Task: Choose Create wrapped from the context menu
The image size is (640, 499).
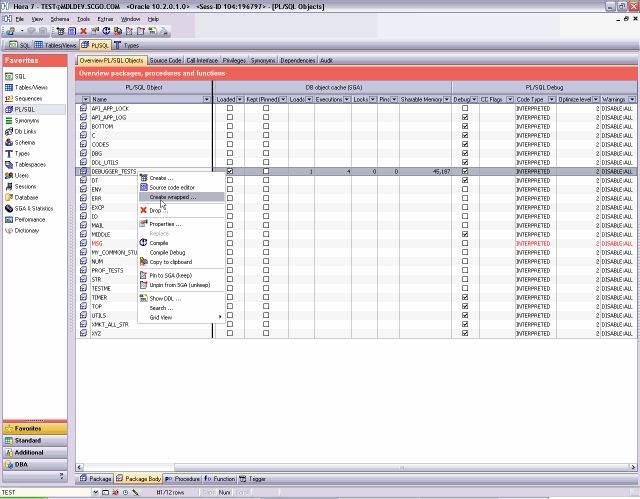Action: (x=172, y=197)
